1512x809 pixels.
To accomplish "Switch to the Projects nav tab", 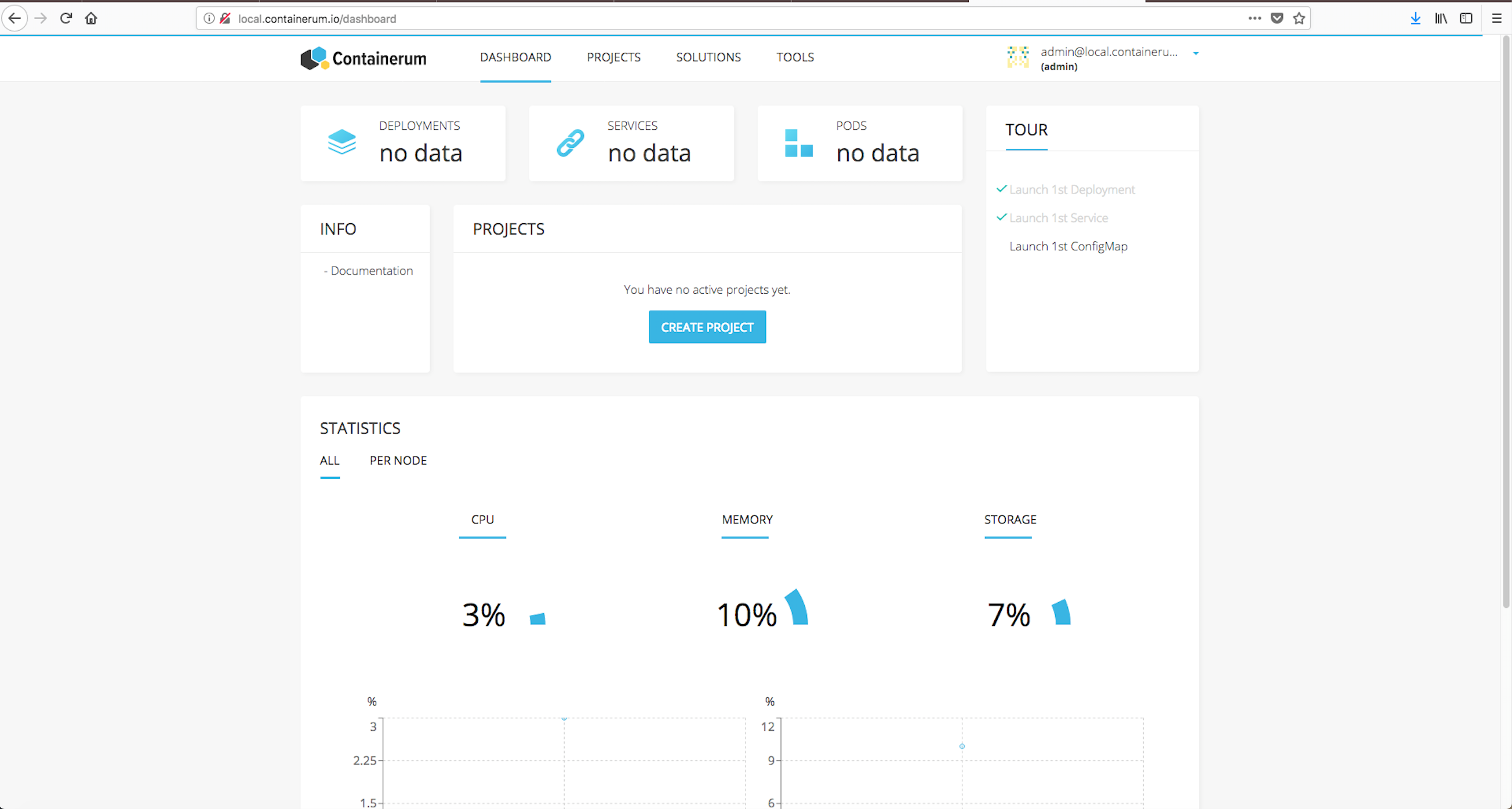I will 613,57.
